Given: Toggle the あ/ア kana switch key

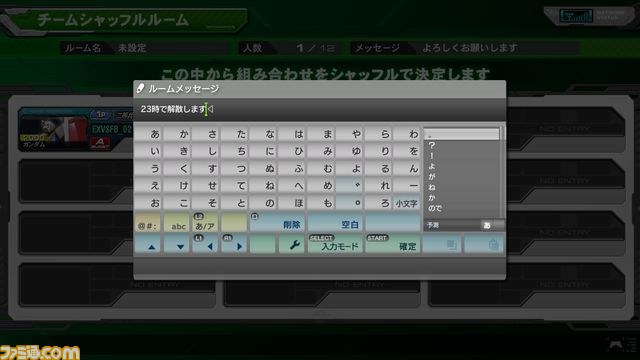Looking at the screenshot, I should [x=205, y=222].
